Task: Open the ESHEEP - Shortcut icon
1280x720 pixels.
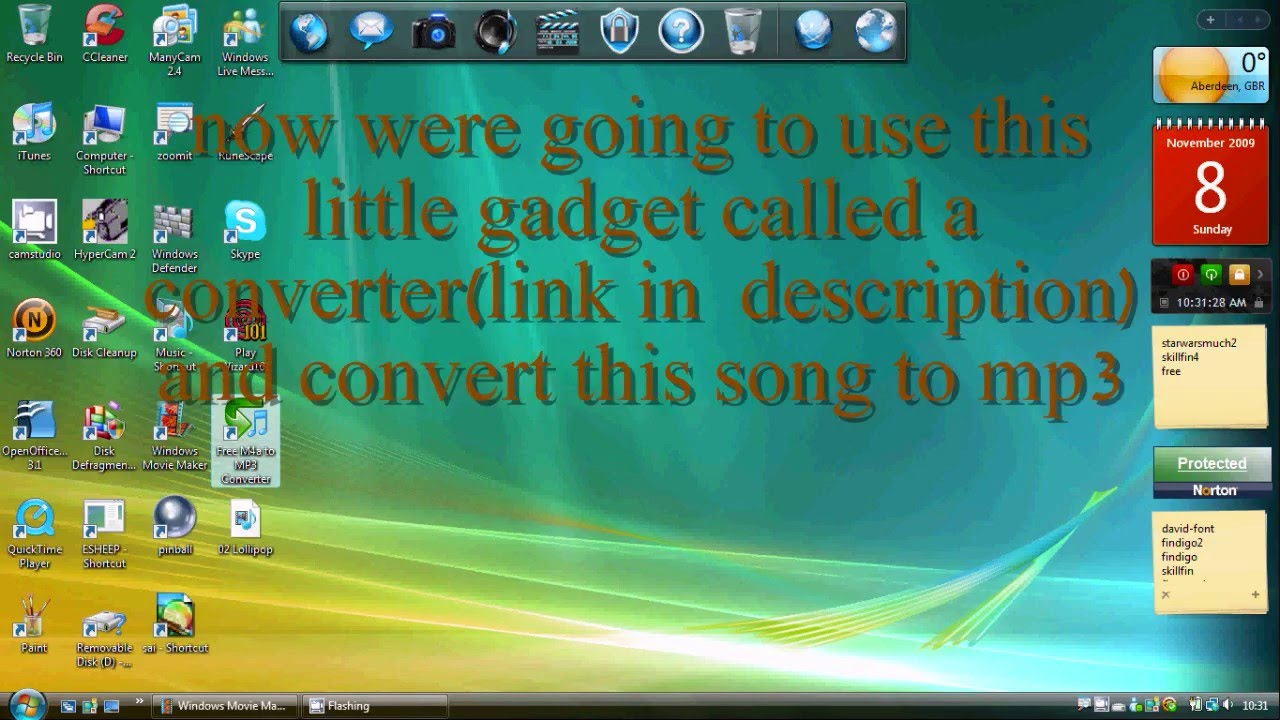Action: 104,533
